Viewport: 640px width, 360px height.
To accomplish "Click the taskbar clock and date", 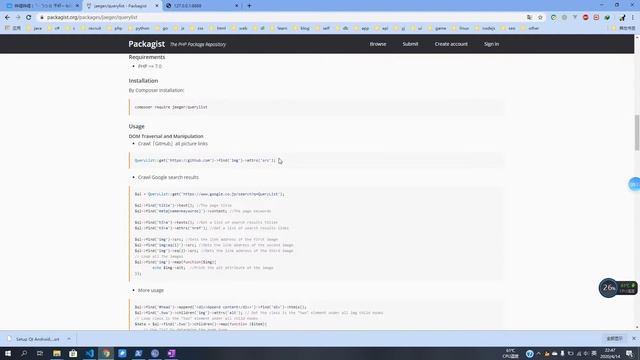I will pyautogui.click(x=611, y=353).
